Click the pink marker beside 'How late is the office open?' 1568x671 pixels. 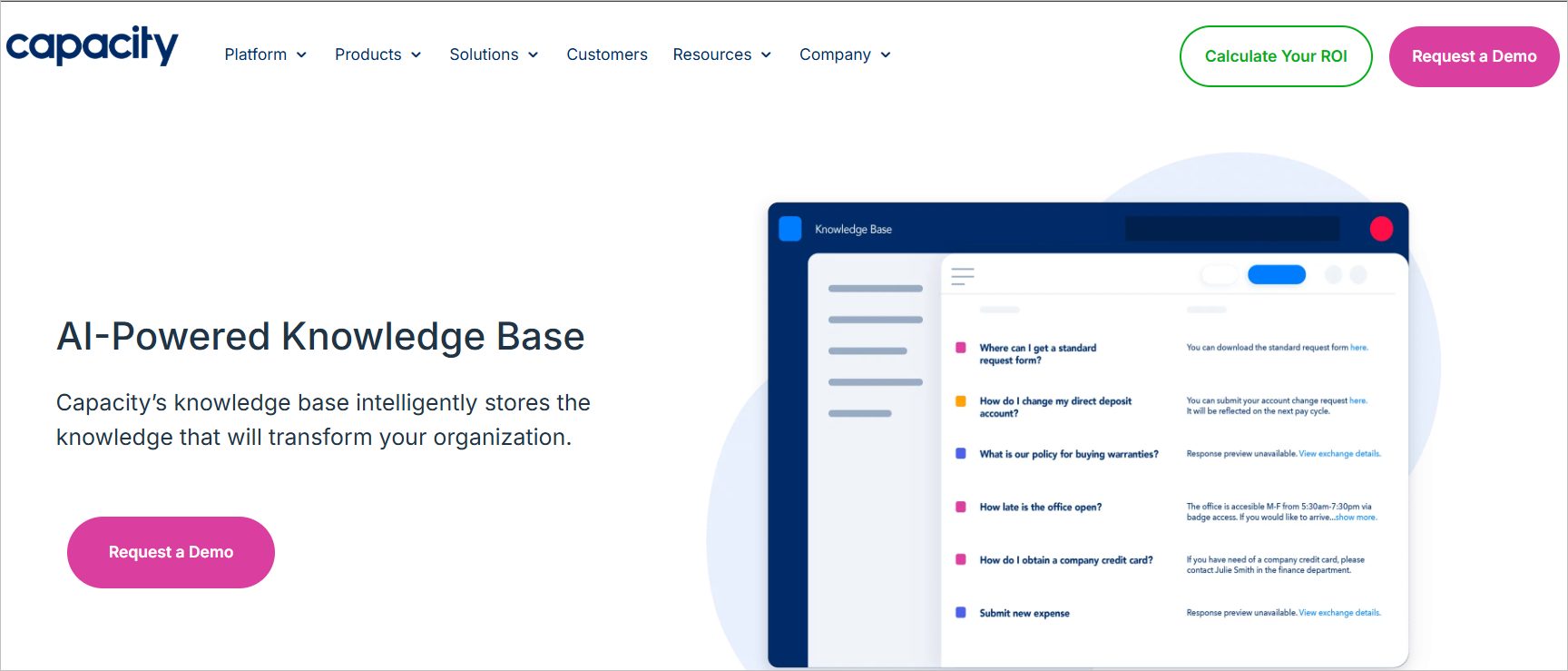960,507
